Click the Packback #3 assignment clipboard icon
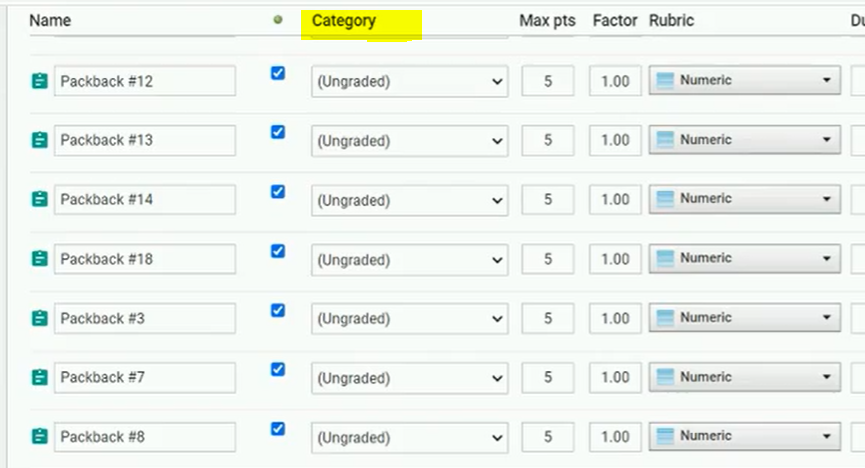Image resolution: width=865 pixels, height=468 pixels. pyautogui.click(x=39, y=318)
